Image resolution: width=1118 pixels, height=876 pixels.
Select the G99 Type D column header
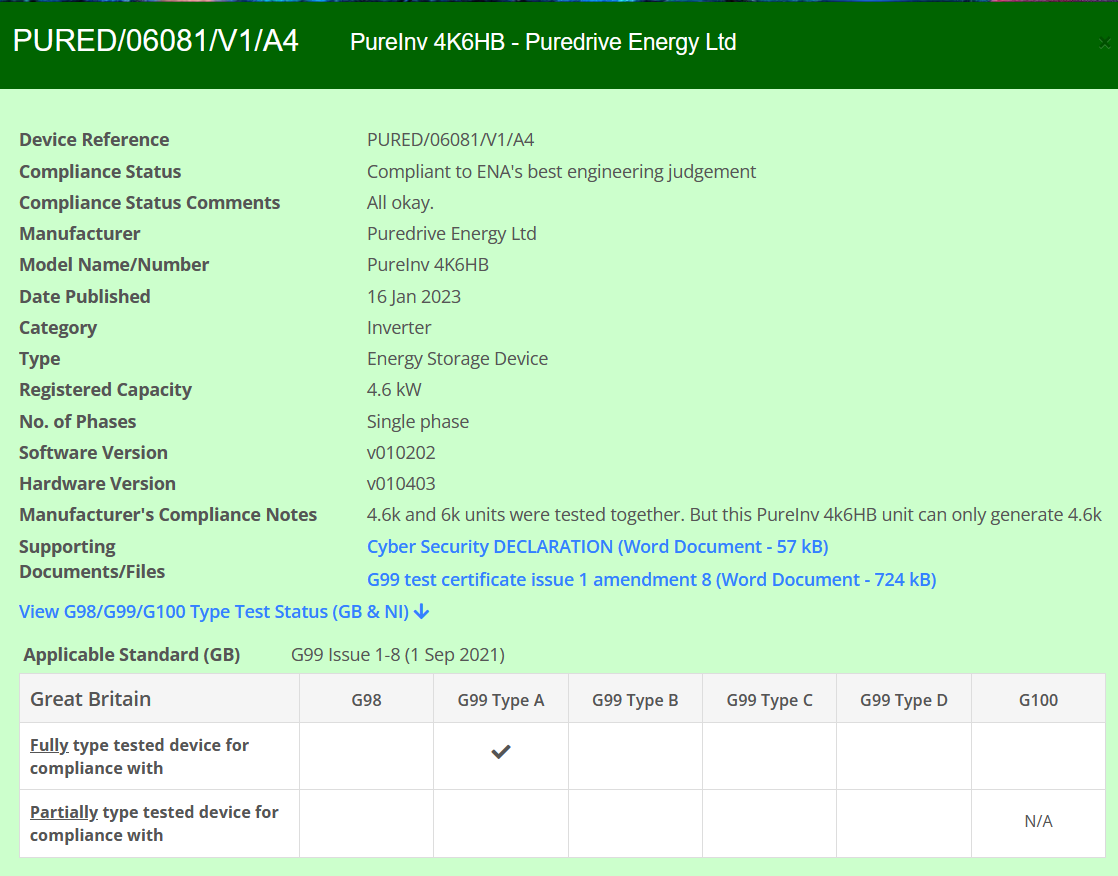903,699
